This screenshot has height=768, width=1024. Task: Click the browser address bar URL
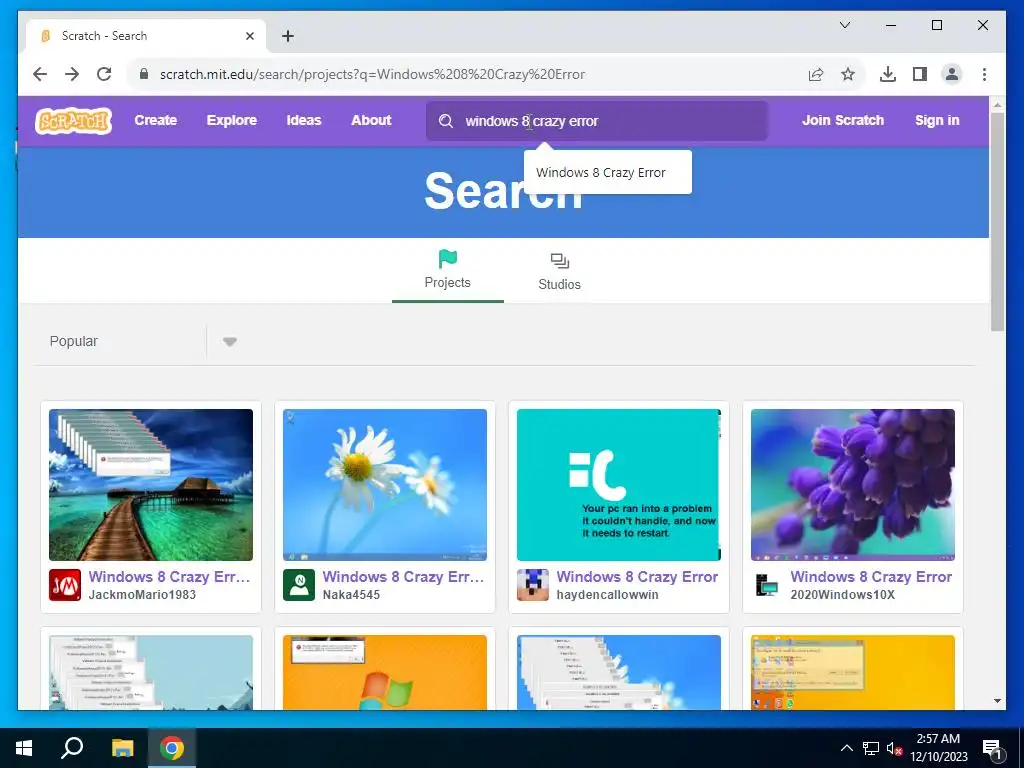(372, 74)
